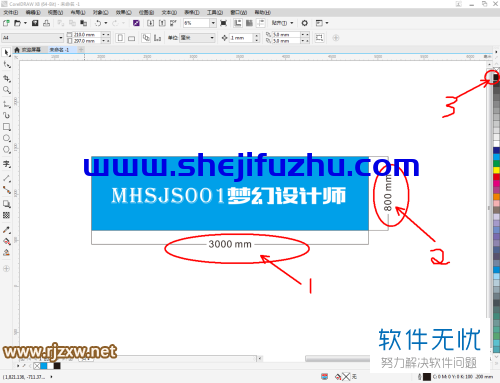Switch to the Welcome Screen tab
The image size is (500, 383).
28,50
